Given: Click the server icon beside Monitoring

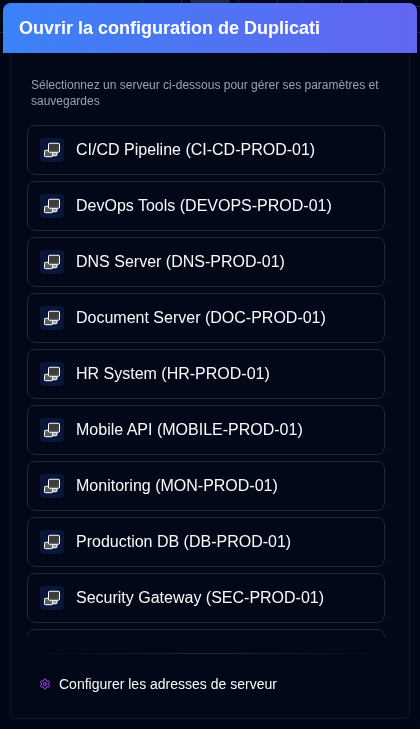Looking at the screenshot, I should pyautogui.click(x=52, y=486).
